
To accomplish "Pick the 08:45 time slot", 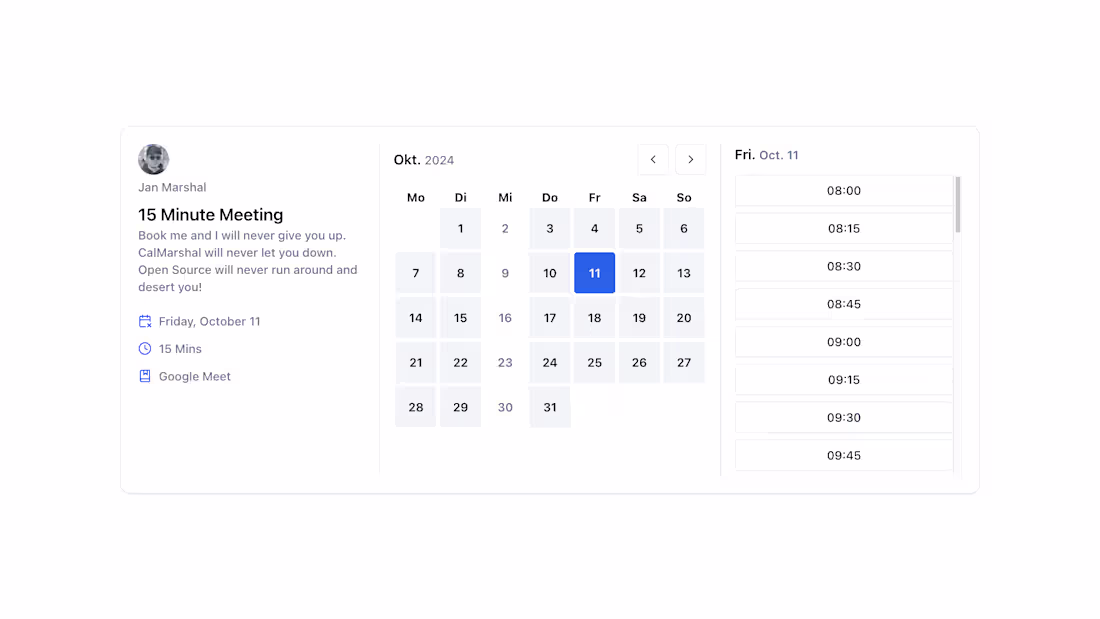I will [x=843, y=304].
